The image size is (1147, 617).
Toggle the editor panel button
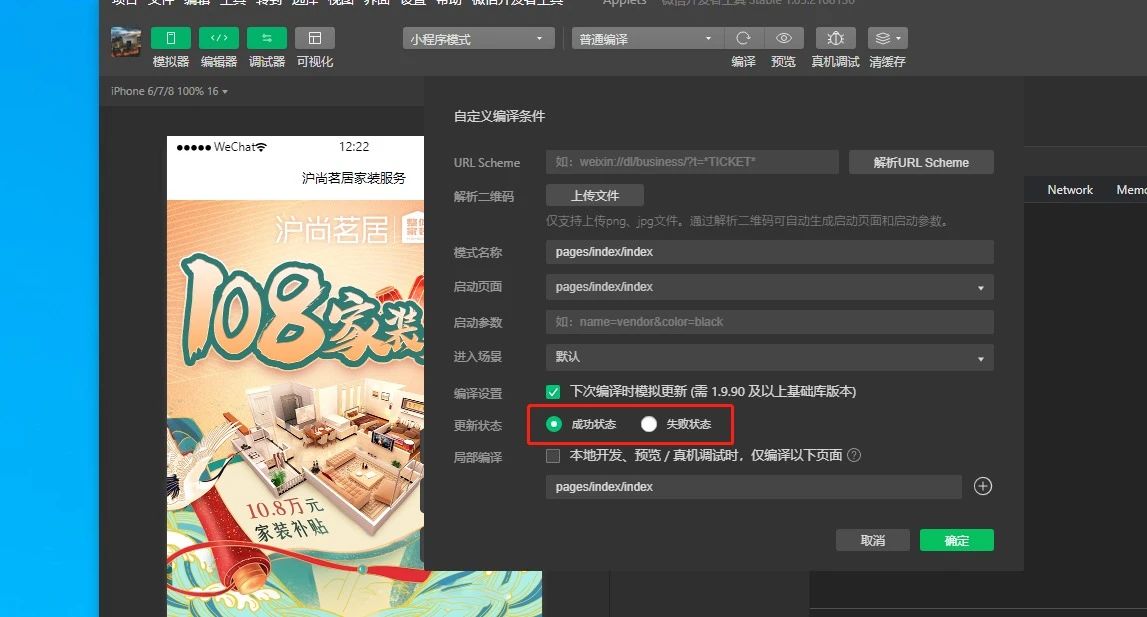pos(219,38)
